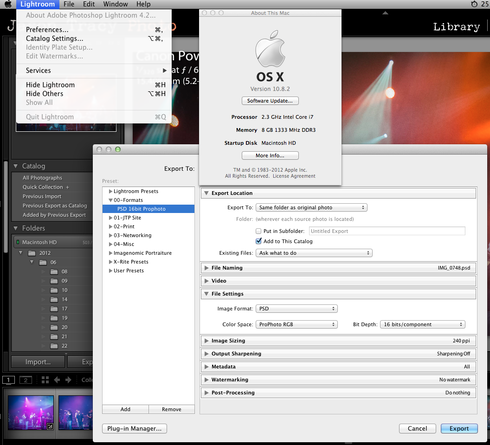Expand Post-Processing section
This screenshot has width=490, height=445.
click(x=206, y=393)
